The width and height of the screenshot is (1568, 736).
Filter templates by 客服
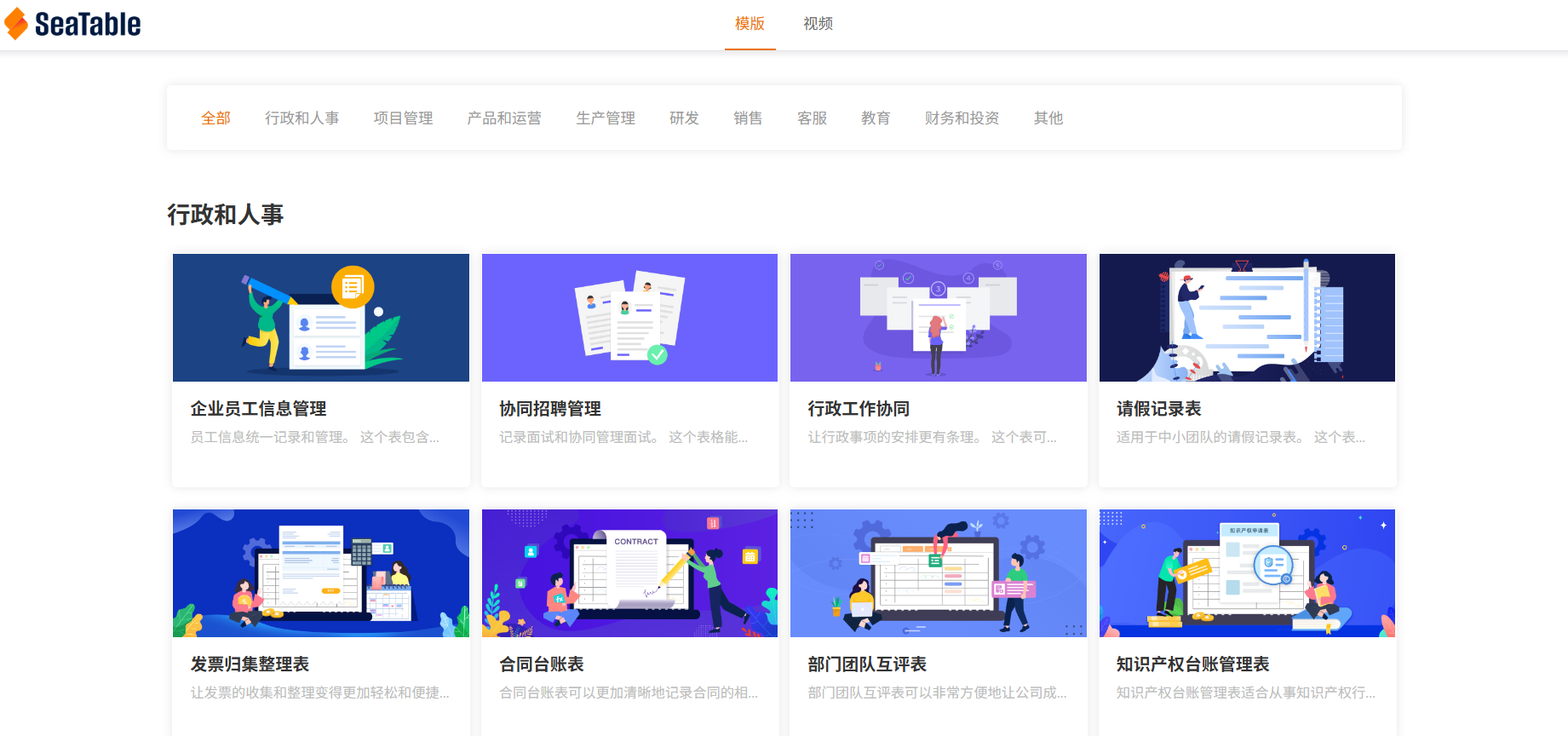(812, 118)
